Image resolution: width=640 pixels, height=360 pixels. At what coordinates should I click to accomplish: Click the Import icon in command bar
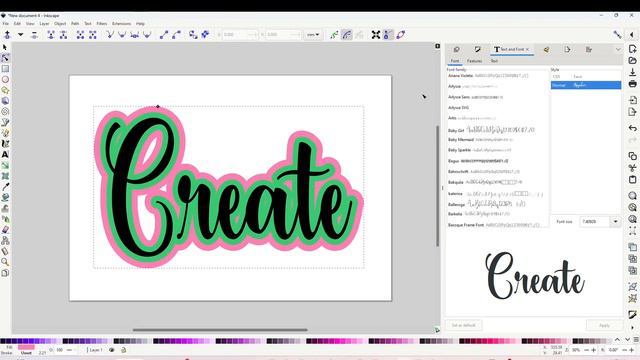[x=633, y=100]
